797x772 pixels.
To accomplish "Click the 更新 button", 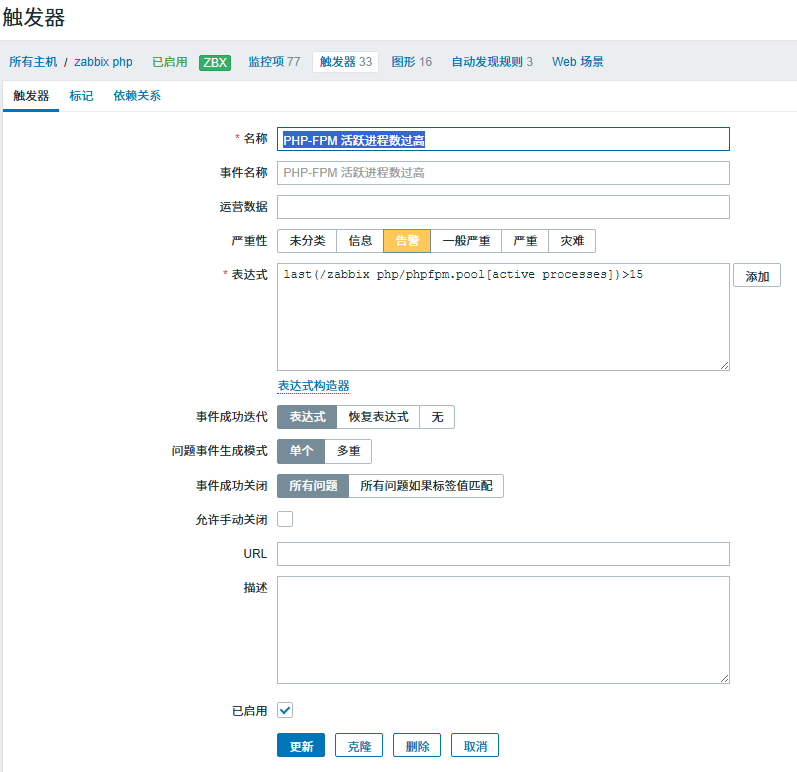I will pos(301,746).
